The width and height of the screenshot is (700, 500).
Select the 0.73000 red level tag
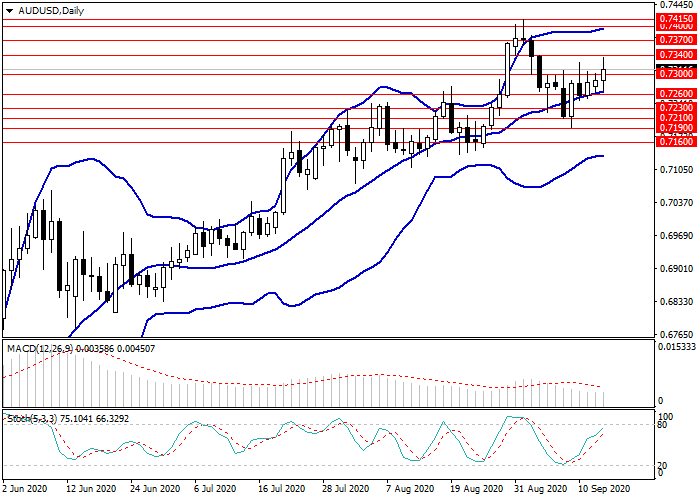tap(675, 74)
